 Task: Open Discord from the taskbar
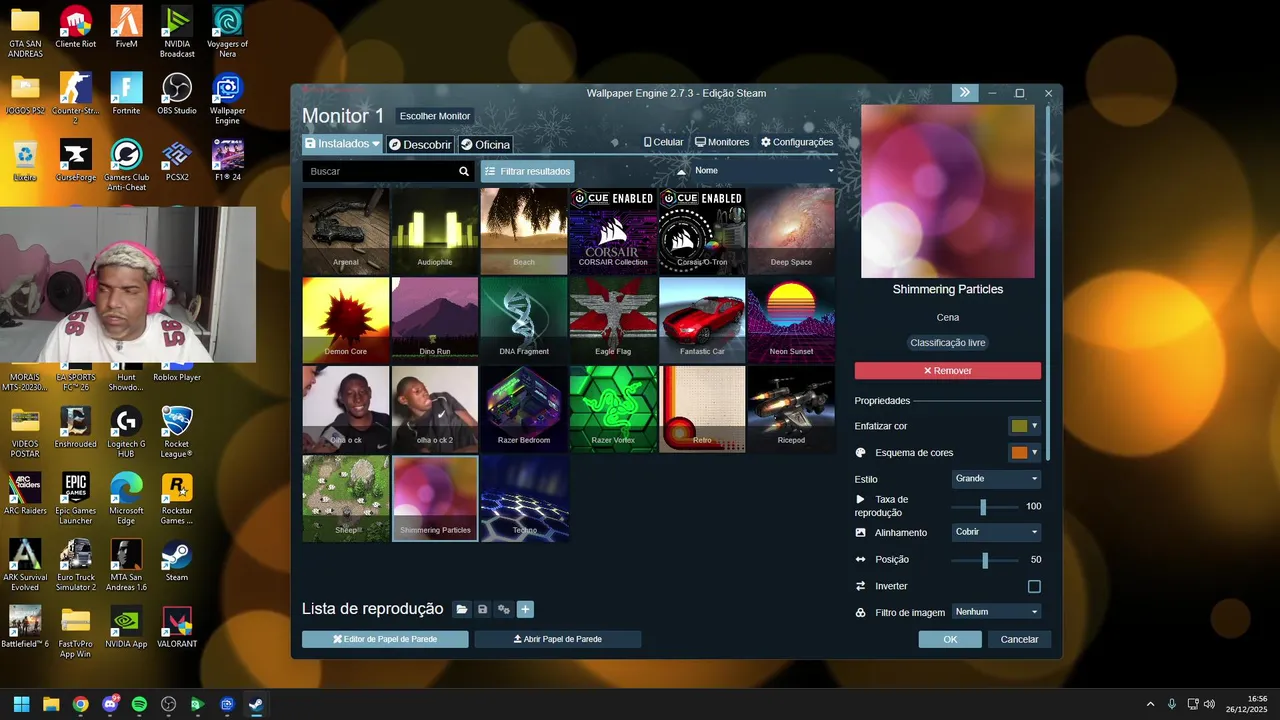tap(110, 704)
